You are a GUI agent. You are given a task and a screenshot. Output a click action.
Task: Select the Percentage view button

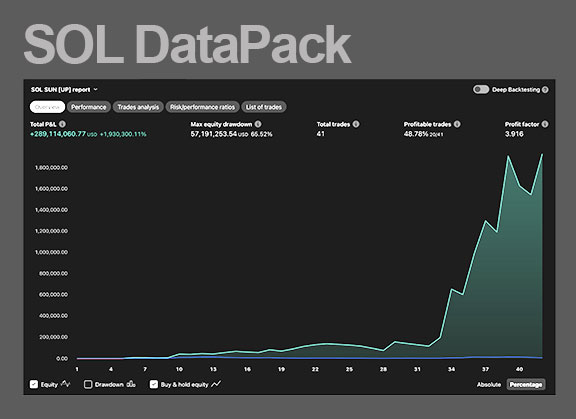point(526,384)
